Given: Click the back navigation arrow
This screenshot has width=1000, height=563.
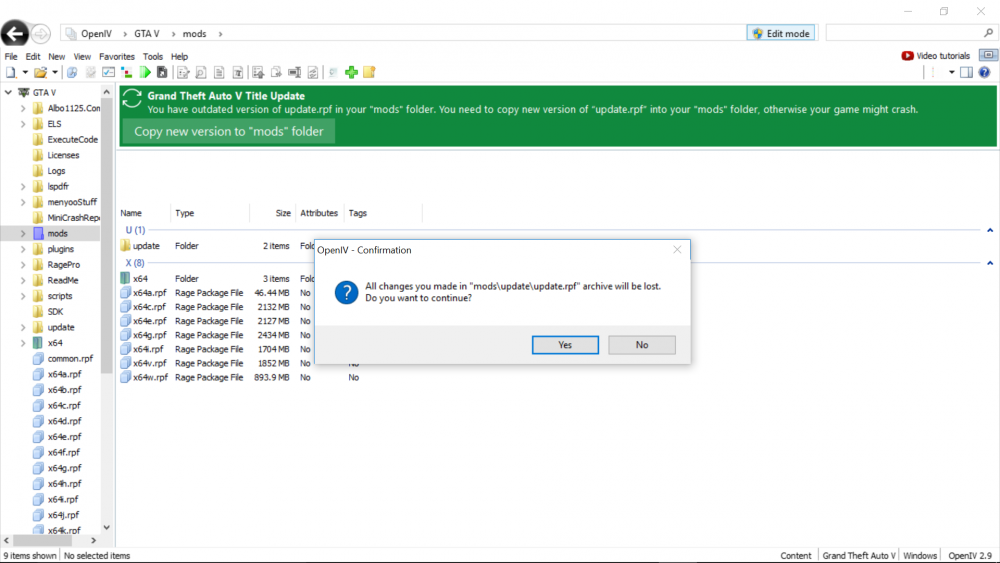Looking at the screenshot, I should coord(15,33).
